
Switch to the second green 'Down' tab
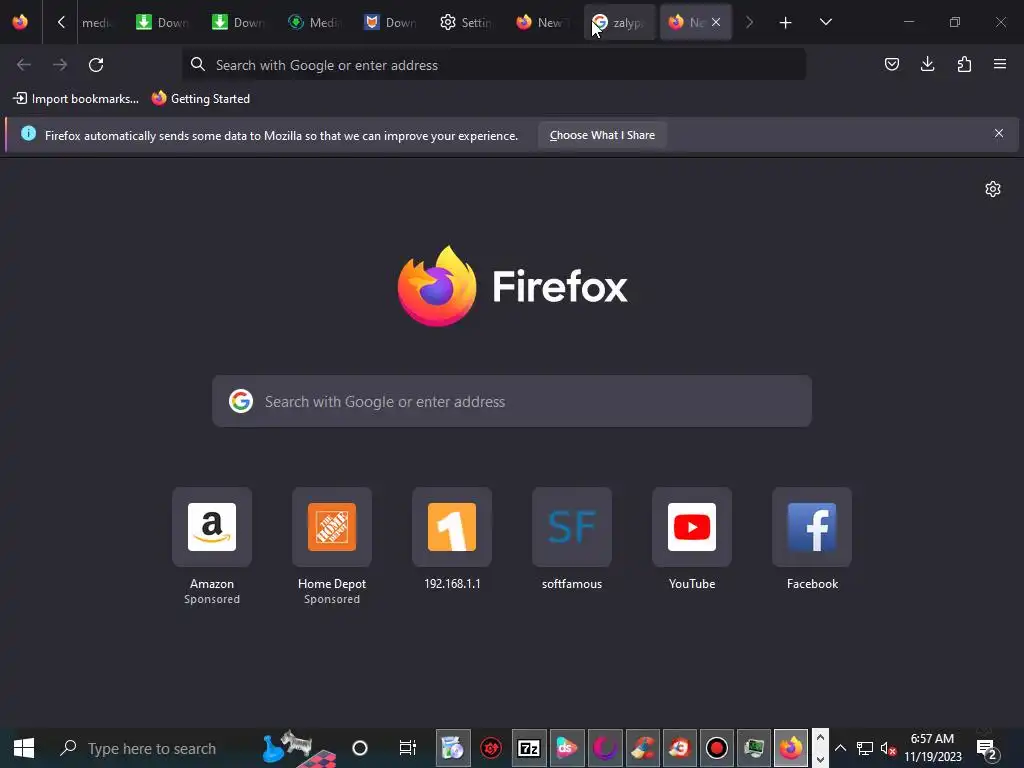(x=239, y=23)
